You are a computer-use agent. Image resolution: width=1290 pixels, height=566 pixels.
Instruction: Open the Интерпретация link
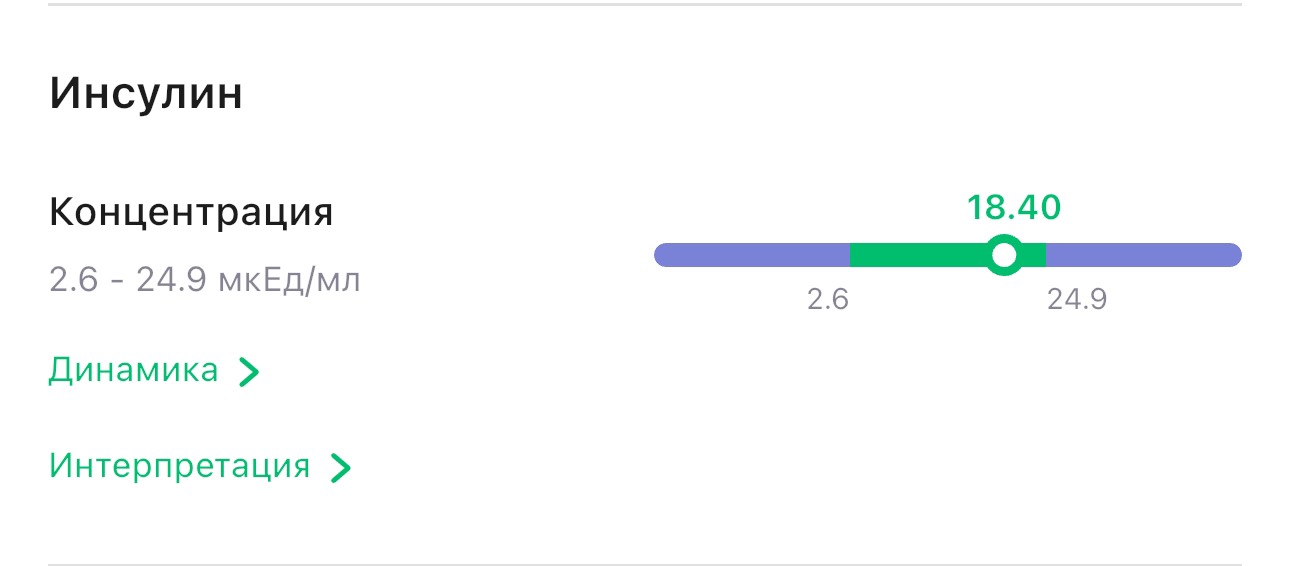coord(179,466)
